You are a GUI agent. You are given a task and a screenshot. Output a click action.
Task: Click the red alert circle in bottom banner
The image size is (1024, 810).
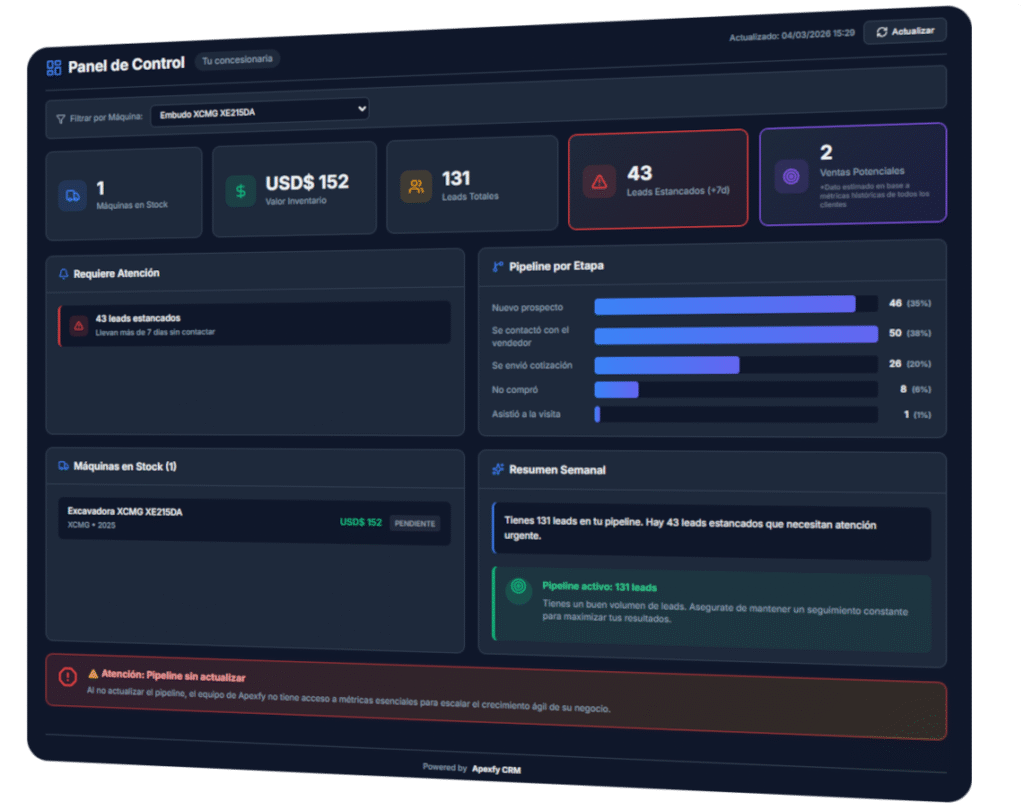[68, 677]
